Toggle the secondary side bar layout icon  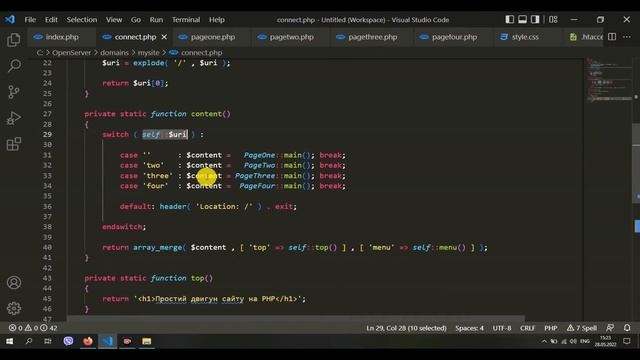click(x=535, y=19)
